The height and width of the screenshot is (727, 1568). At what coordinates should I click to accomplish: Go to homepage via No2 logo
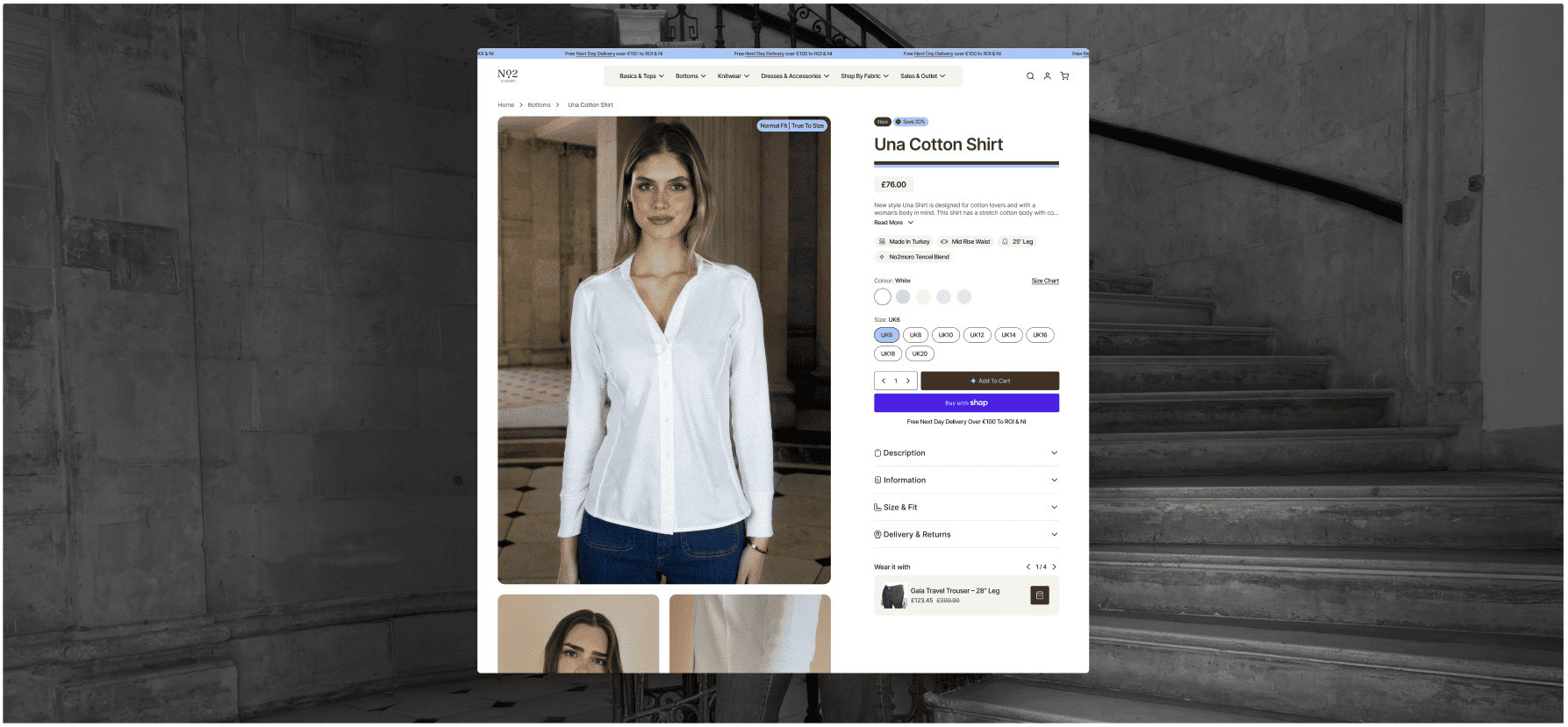(507, 75)
